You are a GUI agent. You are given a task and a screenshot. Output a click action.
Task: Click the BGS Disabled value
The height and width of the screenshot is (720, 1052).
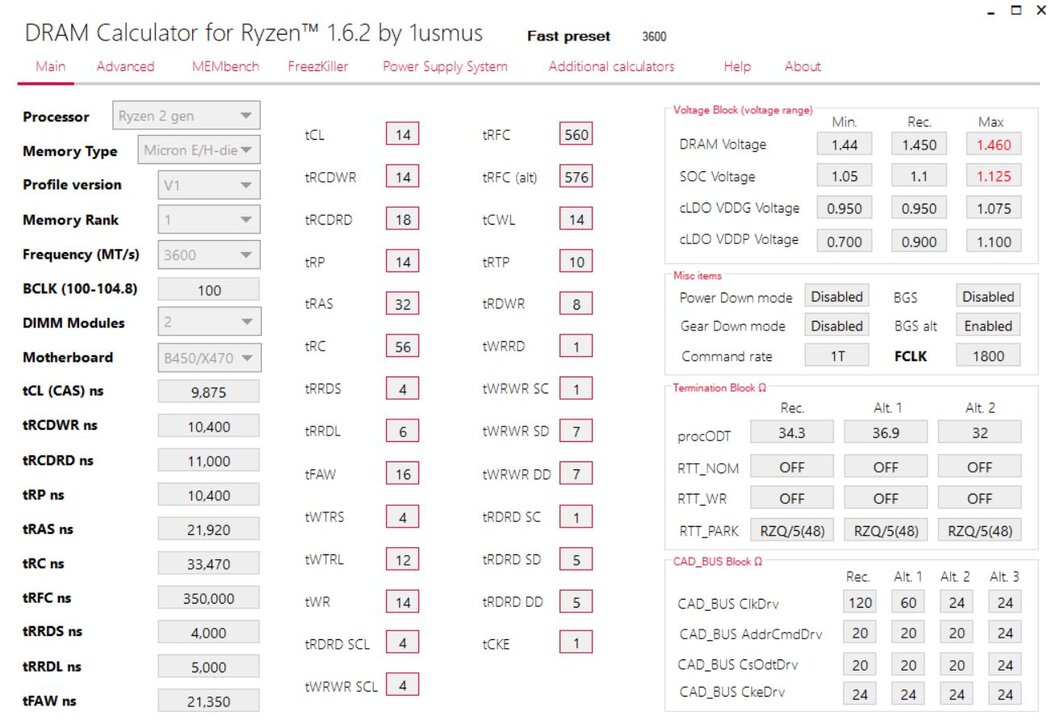pos(988,297)
